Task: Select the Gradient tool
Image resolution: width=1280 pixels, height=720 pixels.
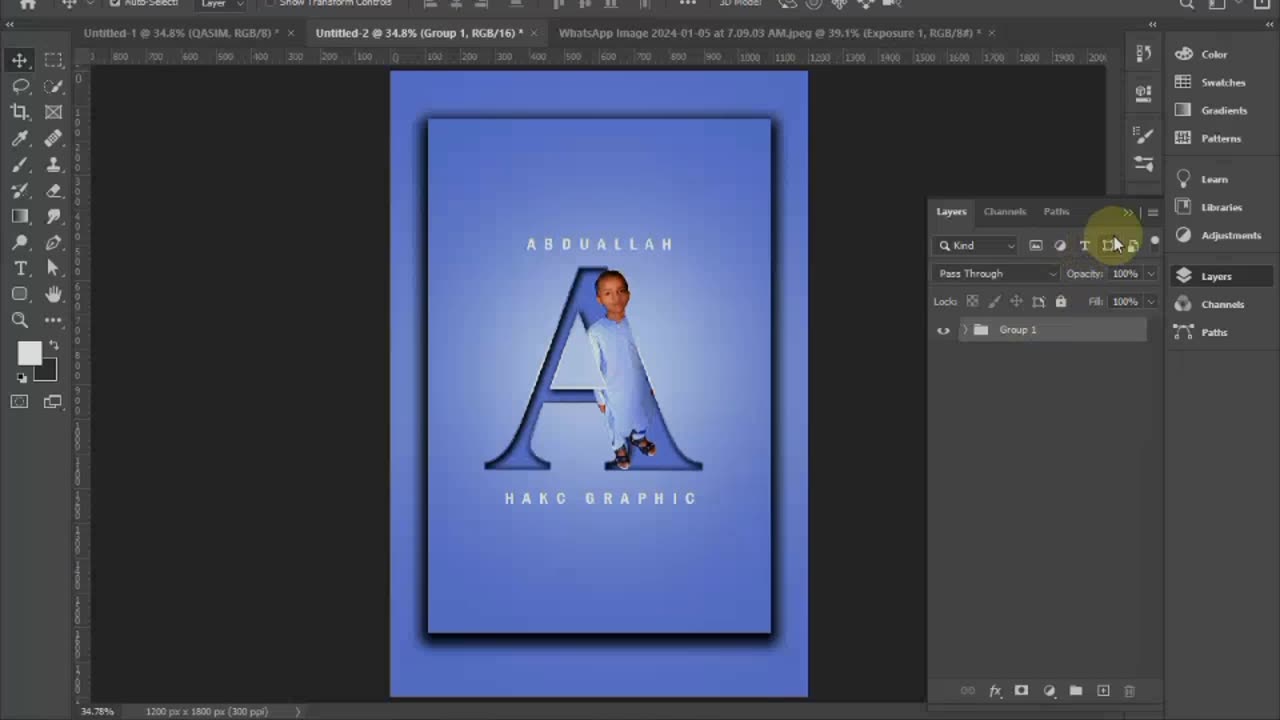Action: (20, 216)
